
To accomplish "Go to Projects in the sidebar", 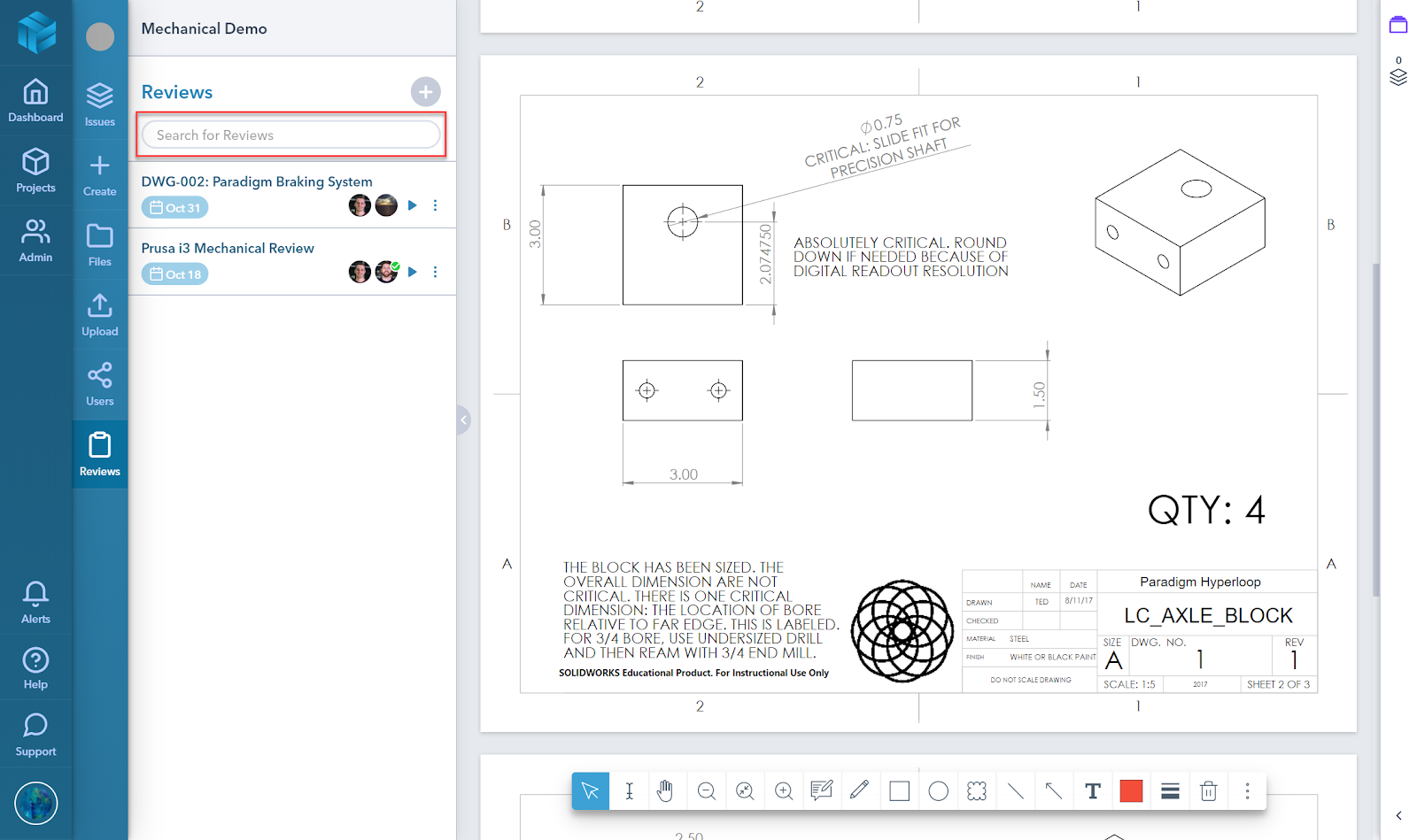I will (35, 170).
